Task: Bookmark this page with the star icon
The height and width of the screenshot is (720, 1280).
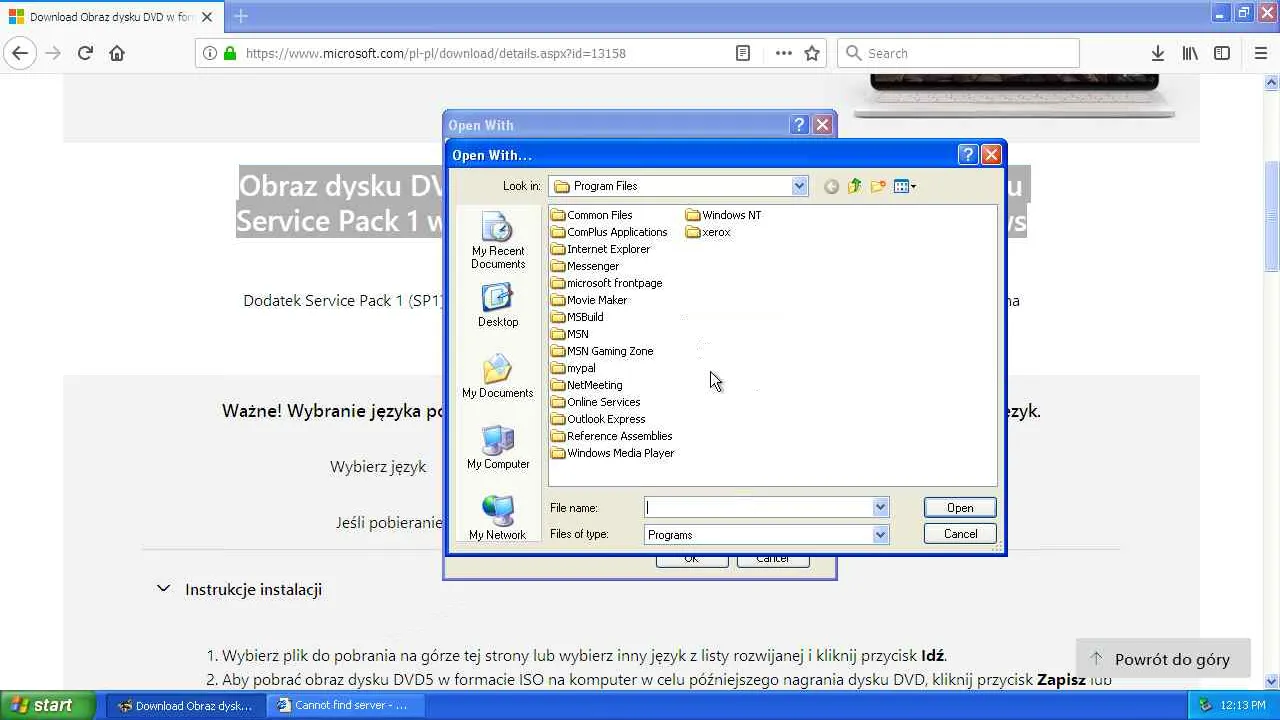Action: coord(812,53)
